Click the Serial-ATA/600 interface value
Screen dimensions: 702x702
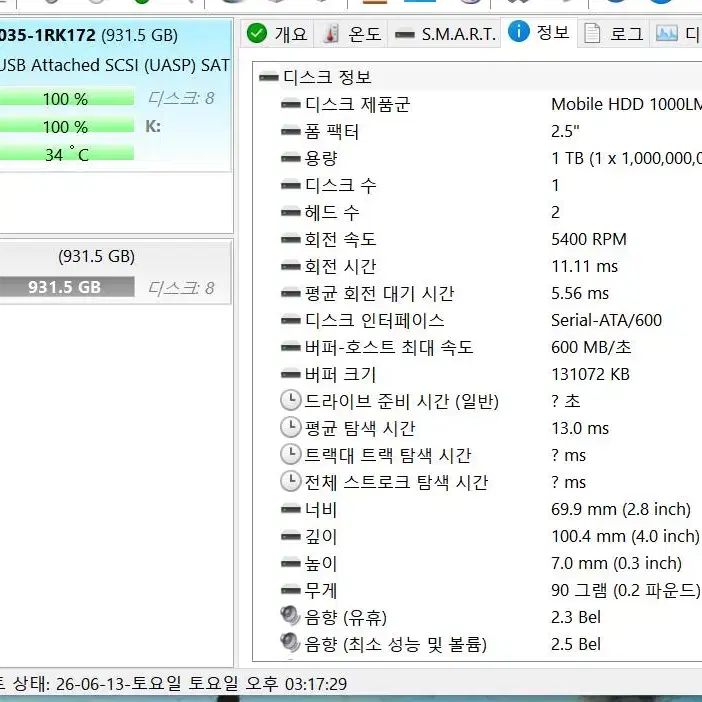[606, 320]
